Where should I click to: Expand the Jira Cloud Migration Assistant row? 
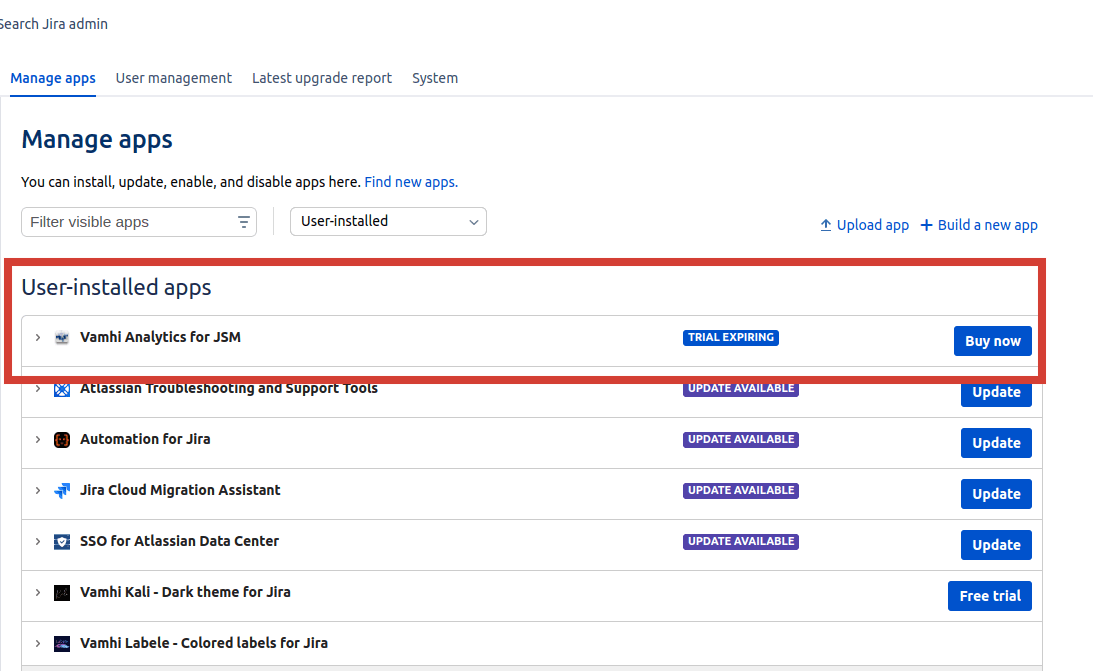(38, 491)
